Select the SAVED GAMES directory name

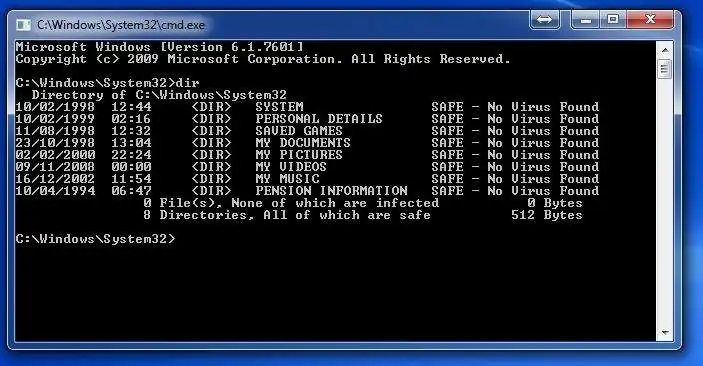tap(299, 131)
